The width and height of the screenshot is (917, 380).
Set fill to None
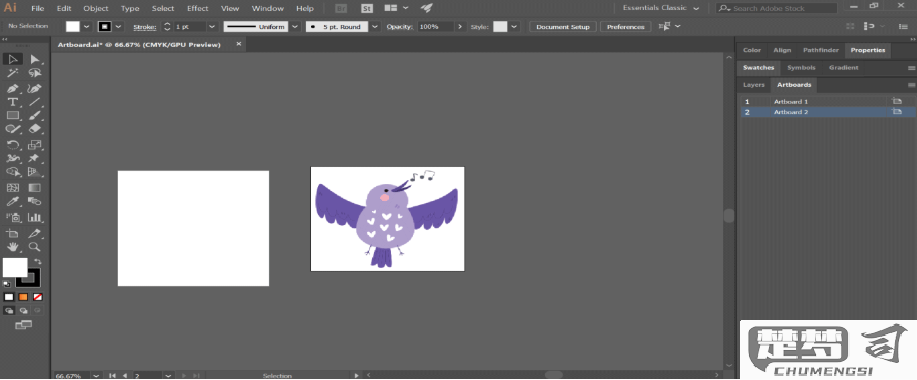coord(37,297)
